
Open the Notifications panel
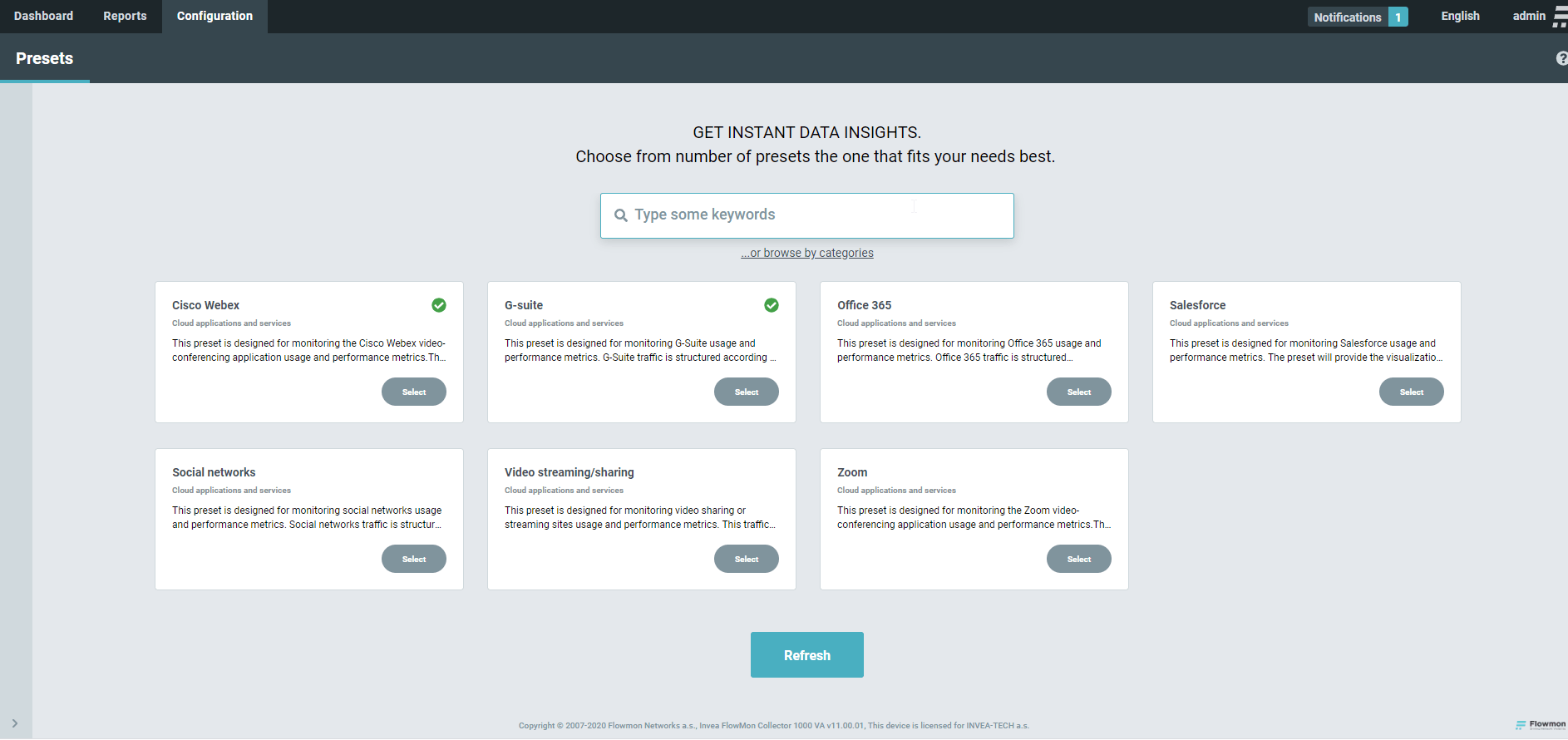click(1347, 17)
